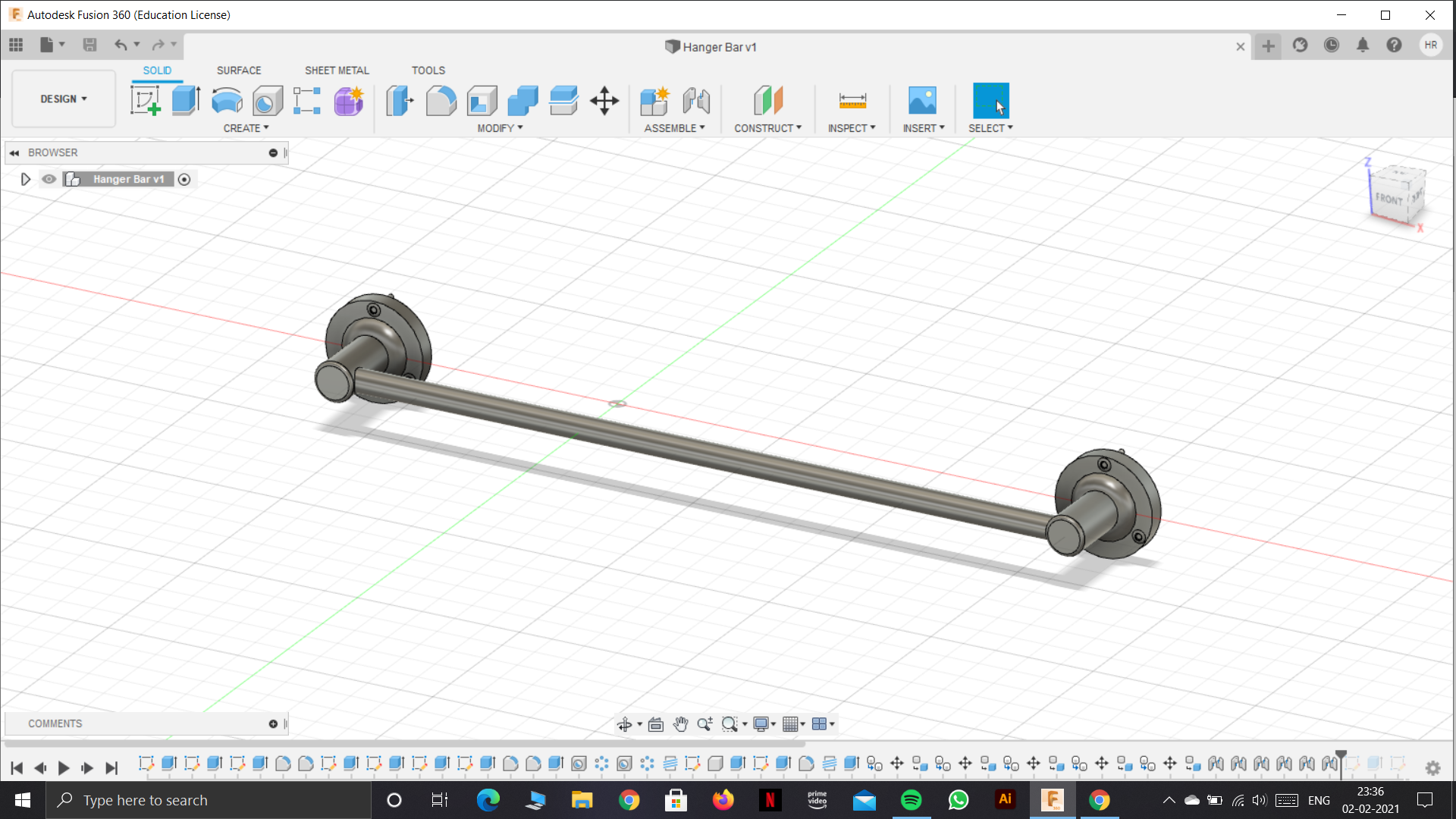Click the Construct plane icon

[x=767, y=100]
